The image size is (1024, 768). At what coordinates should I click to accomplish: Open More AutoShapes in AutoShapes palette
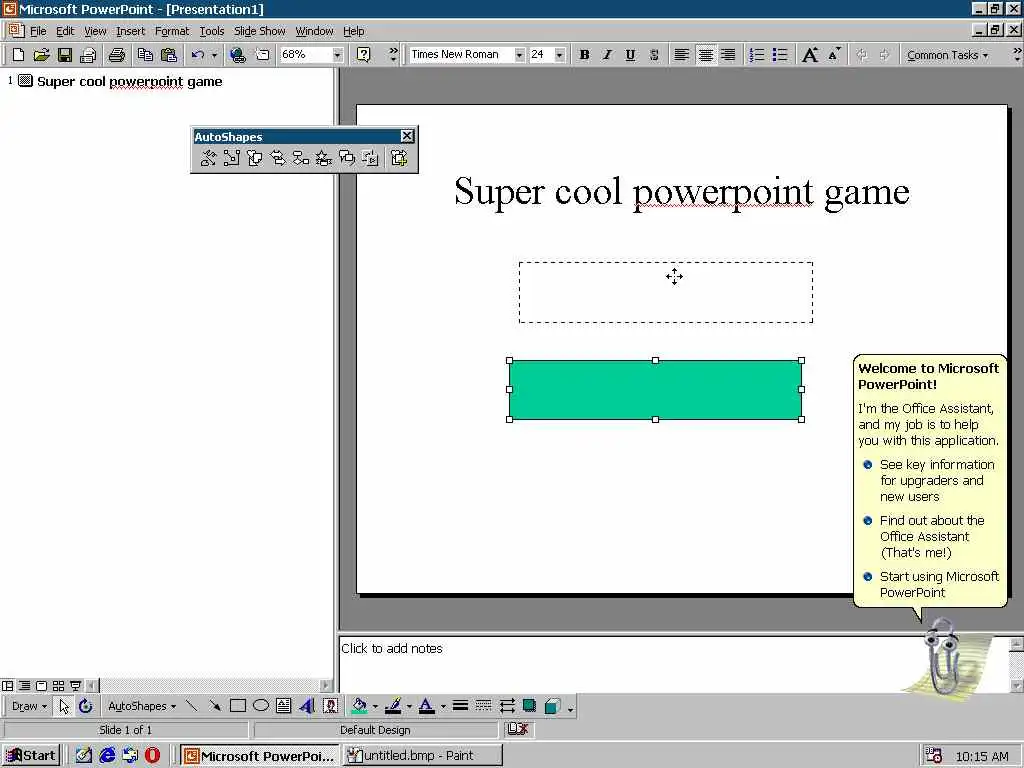[399, 157]
